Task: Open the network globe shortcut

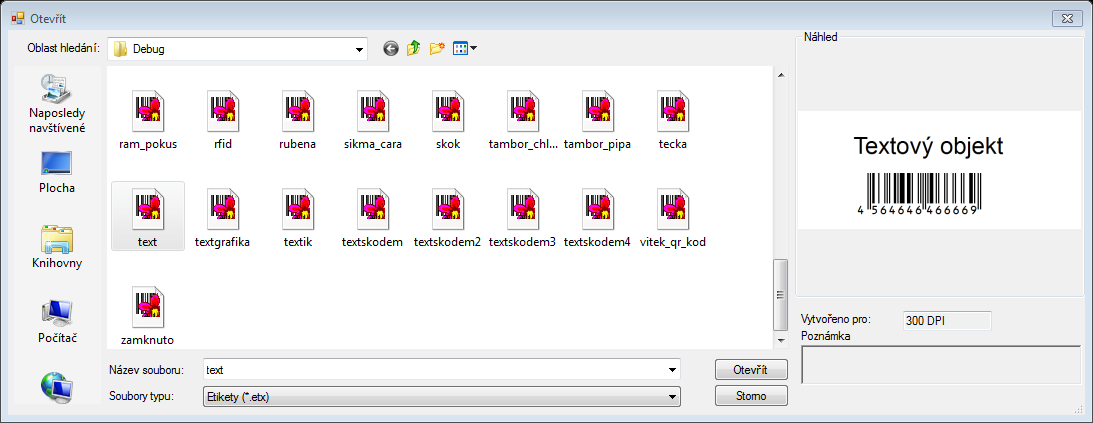Action: tap(57, 388)
